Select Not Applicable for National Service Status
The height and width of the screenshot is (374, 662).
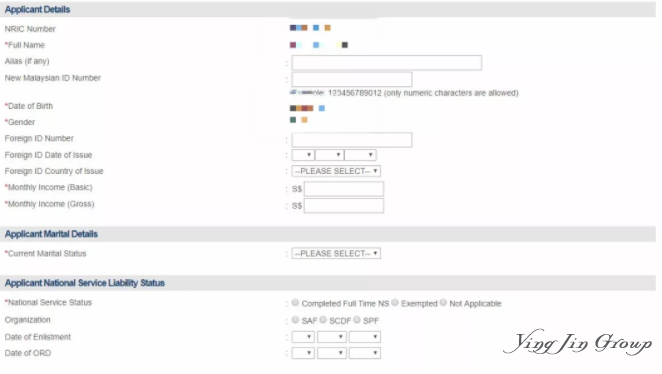pyautogui.click(x=443, y=303)
